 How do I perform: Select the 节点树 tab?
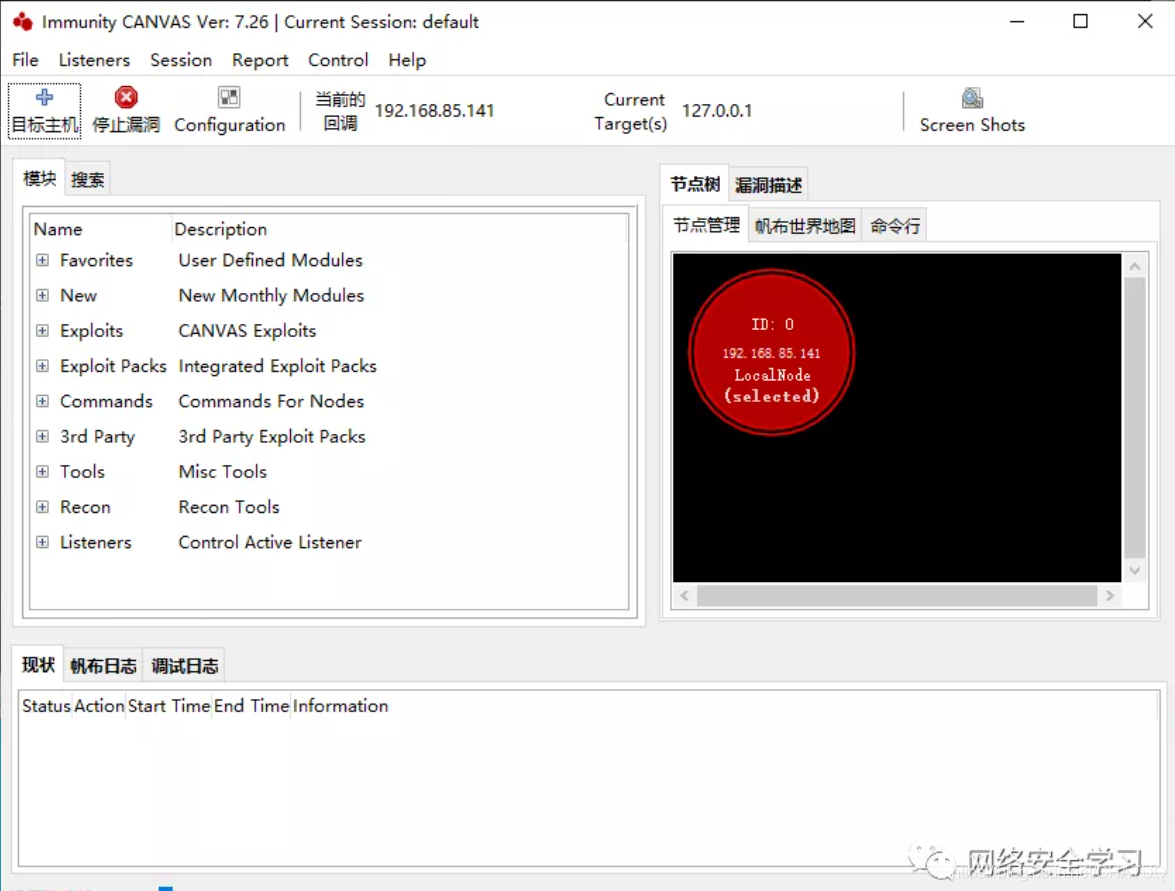tap(695, 184)
